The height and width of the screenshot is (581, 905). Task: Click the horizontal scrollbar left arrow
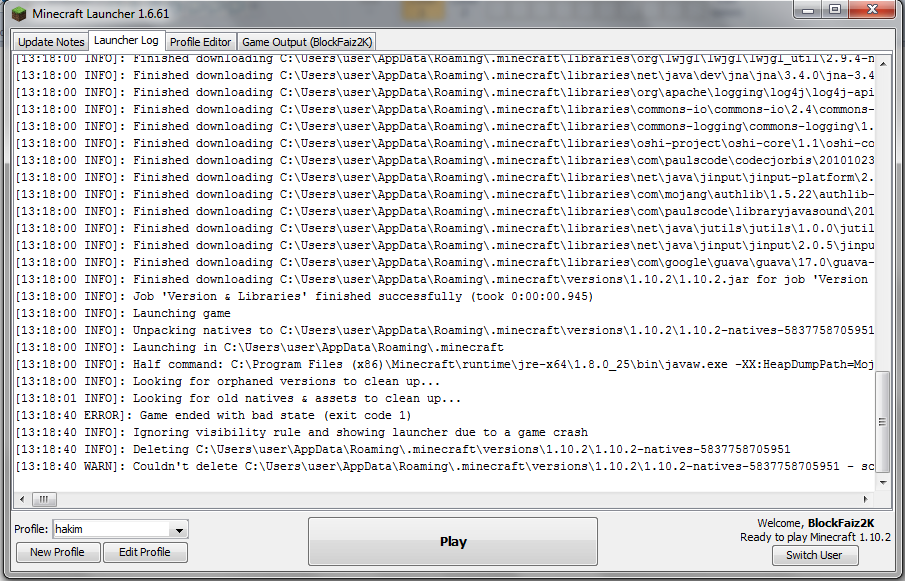22,499
